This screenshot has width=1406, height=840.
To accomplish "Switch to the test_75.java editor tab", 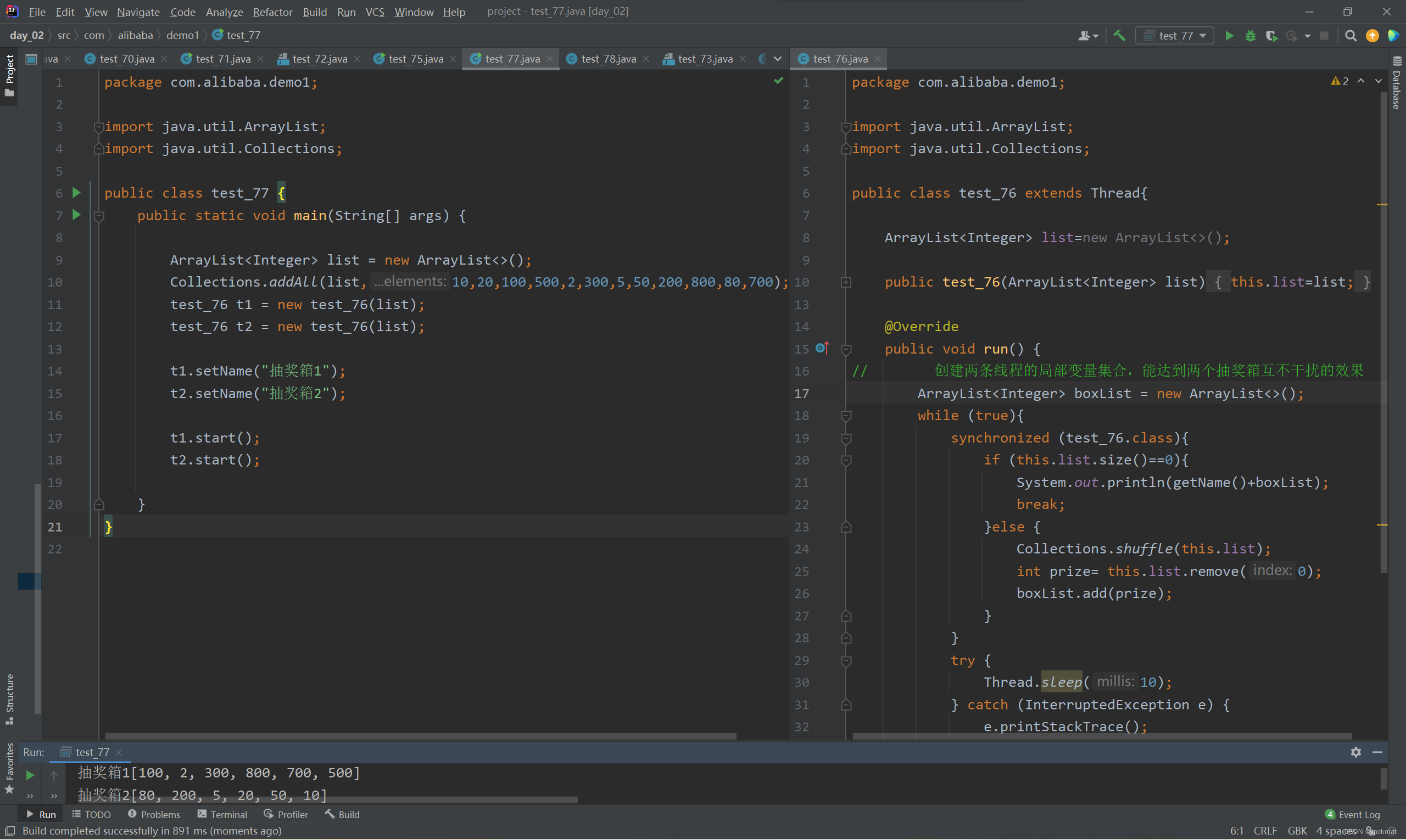I will point(415,58).
